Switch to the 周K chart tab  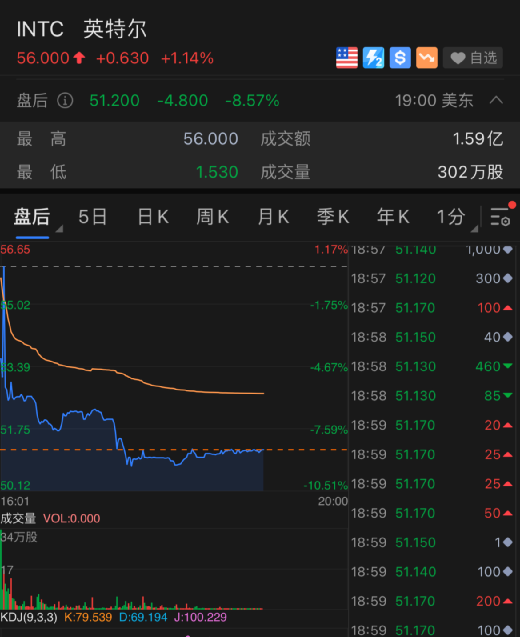click(x=212, y=217)
